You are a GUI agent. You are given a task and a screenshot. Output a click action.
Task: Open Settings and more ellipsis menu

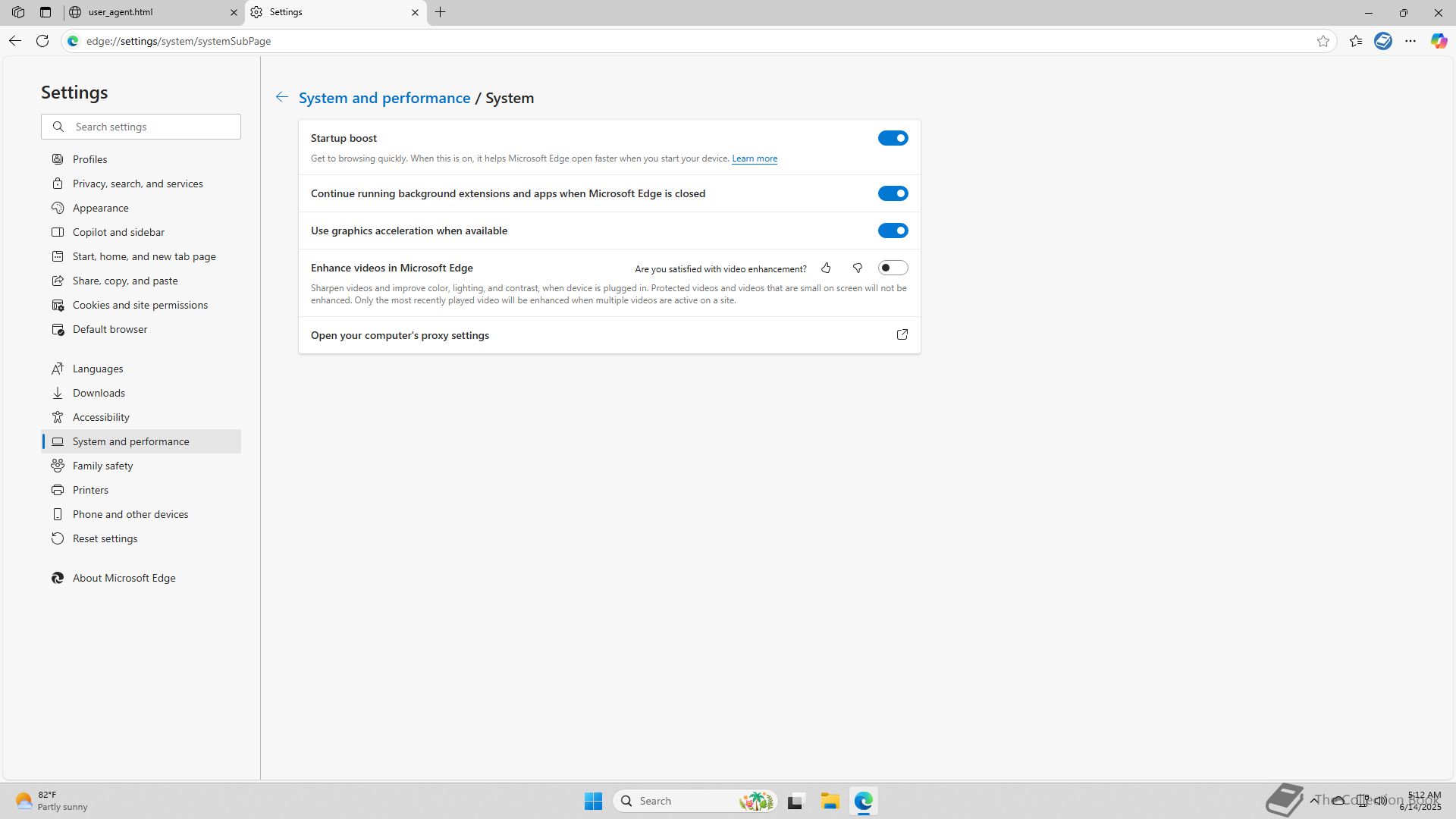click(1410, 41)
